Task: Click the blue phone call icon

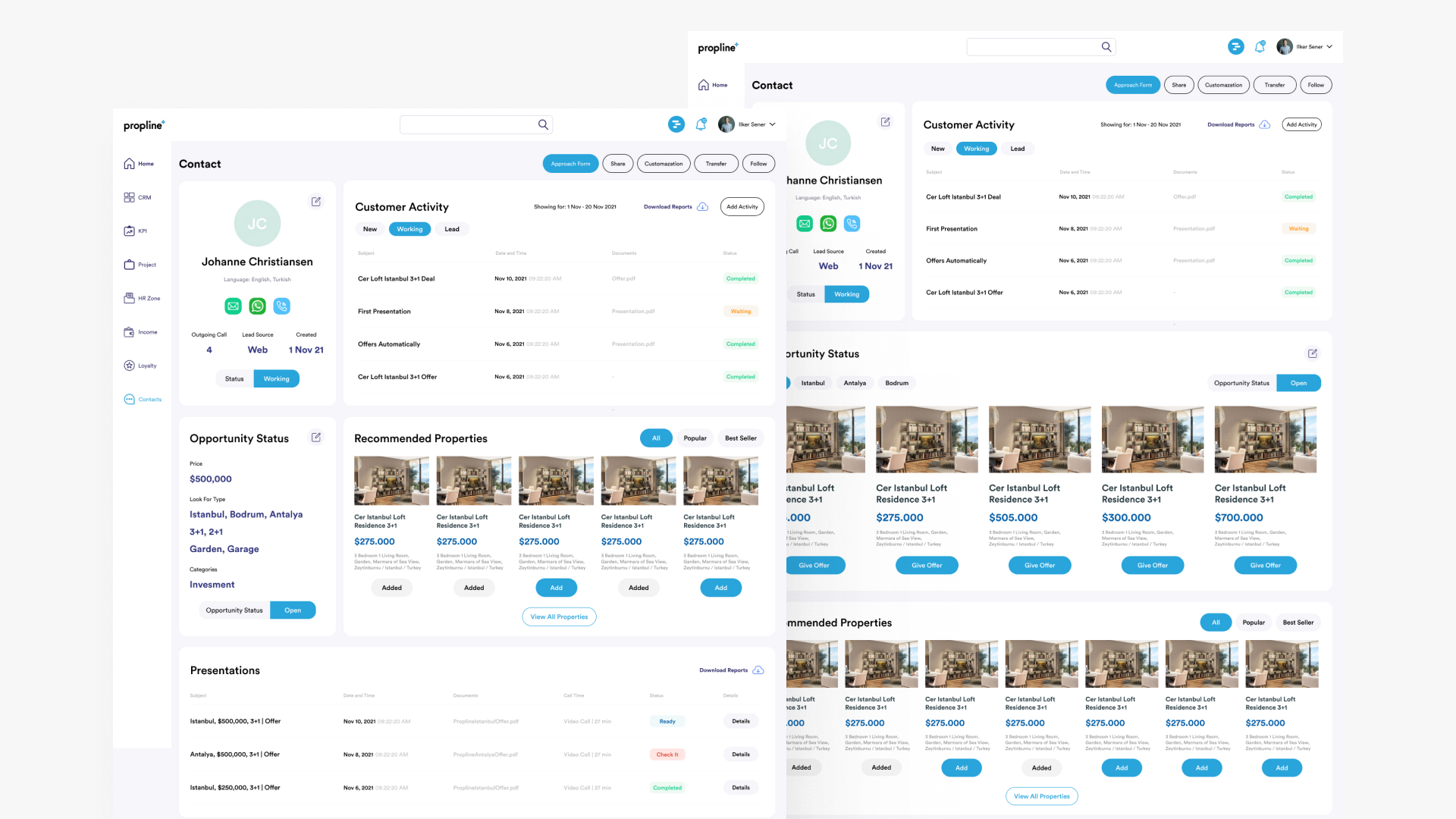Action: (282, 306)
